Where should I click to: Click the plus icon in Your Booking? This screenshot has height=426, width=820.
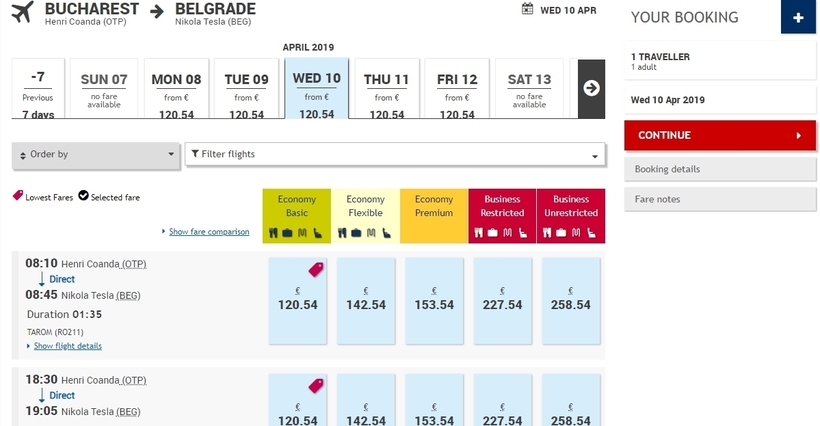798,17
